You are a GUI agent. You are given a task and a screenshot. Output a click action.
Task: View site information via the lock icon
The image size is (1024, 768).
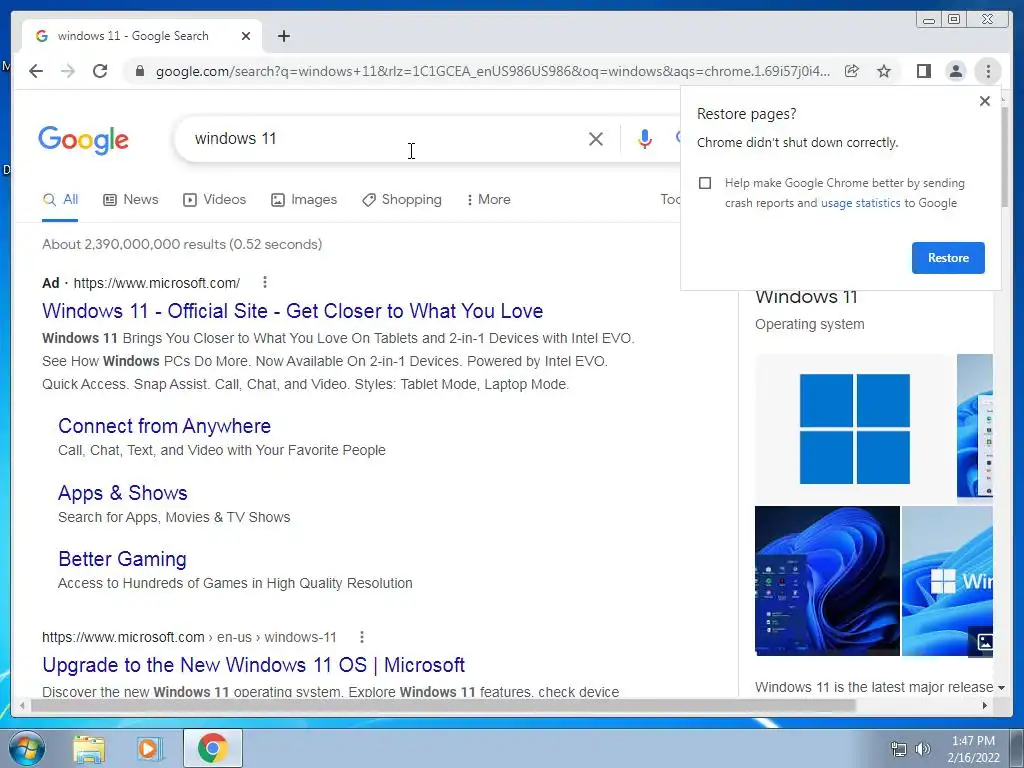(x=139, y=71)
